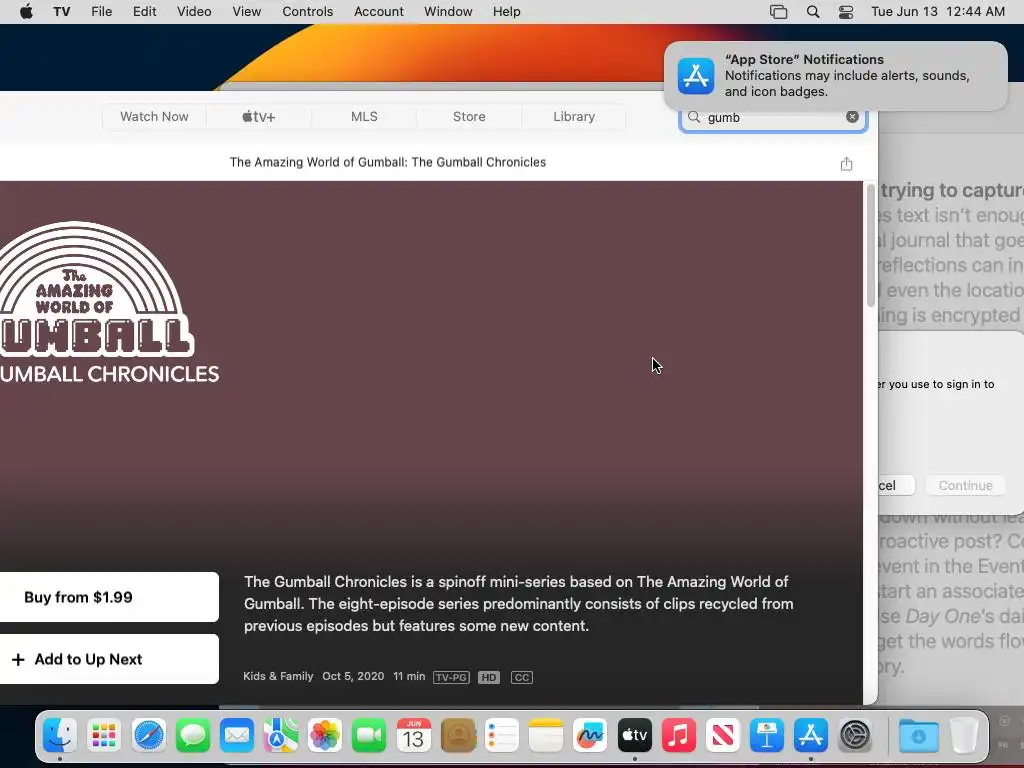1024x768 pixels.
Task: Open the View menu
Action: (x=247, y=12)
